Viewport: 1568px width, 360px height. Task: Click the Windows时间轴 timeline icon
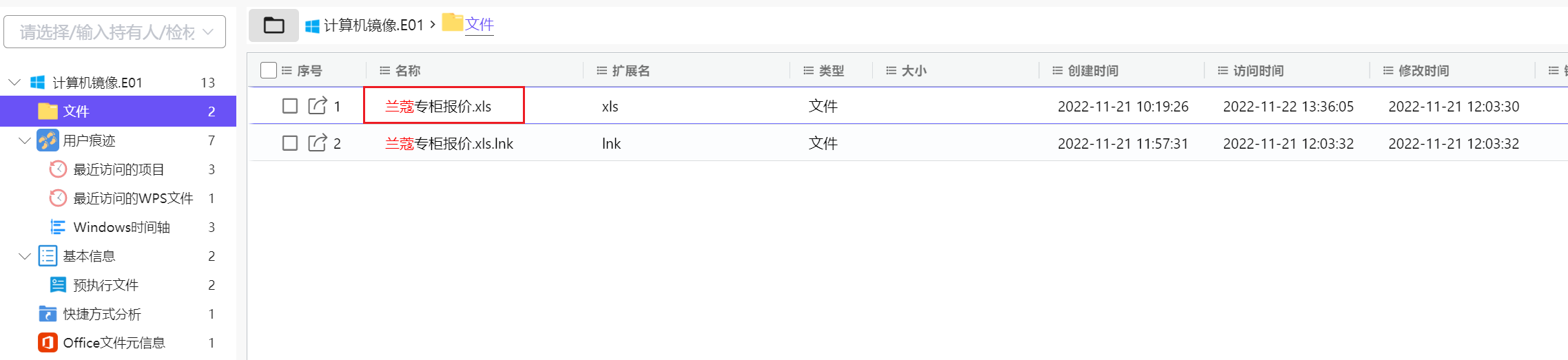pos(59,227)
